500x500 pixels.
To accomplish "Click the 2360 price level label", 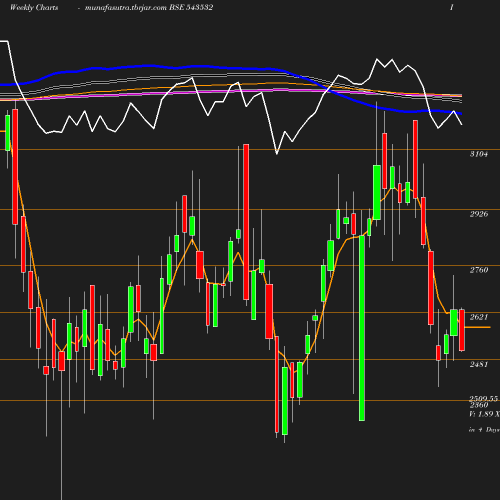I will tap(479, 405).
